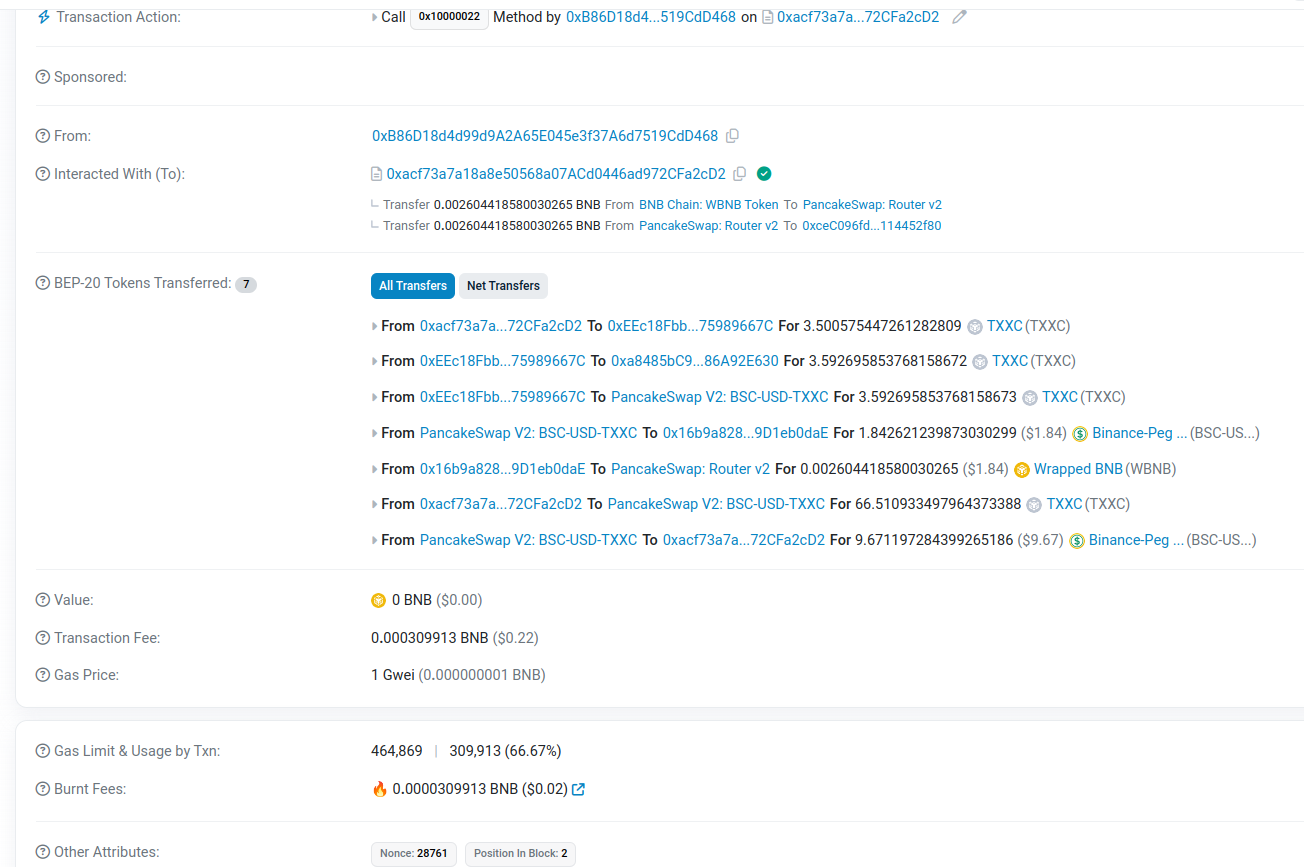
Task: Click the help icon beside From
Action: click(x=42, y=136)
